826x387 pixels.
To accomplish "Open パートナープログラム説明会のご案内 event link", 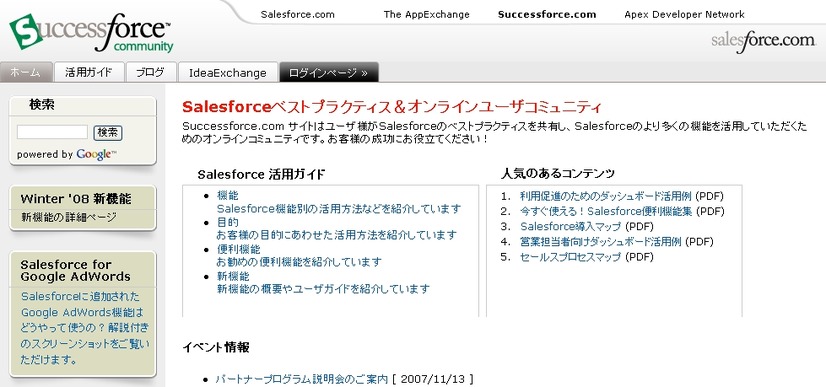I will (x=302, y=379).
